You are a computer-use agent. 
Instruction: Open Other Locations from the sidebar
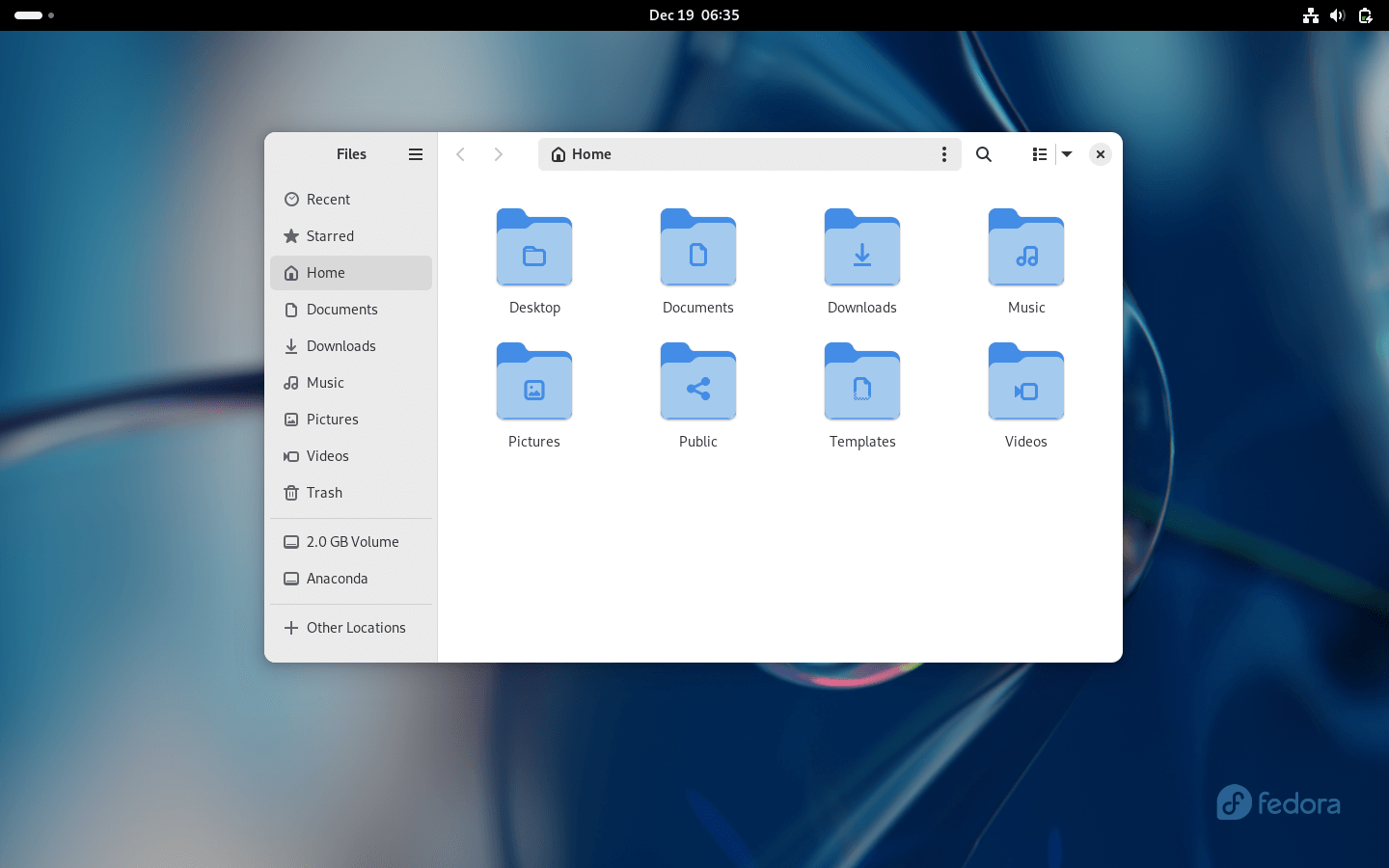pyautogui.click(x=355, y=627)
